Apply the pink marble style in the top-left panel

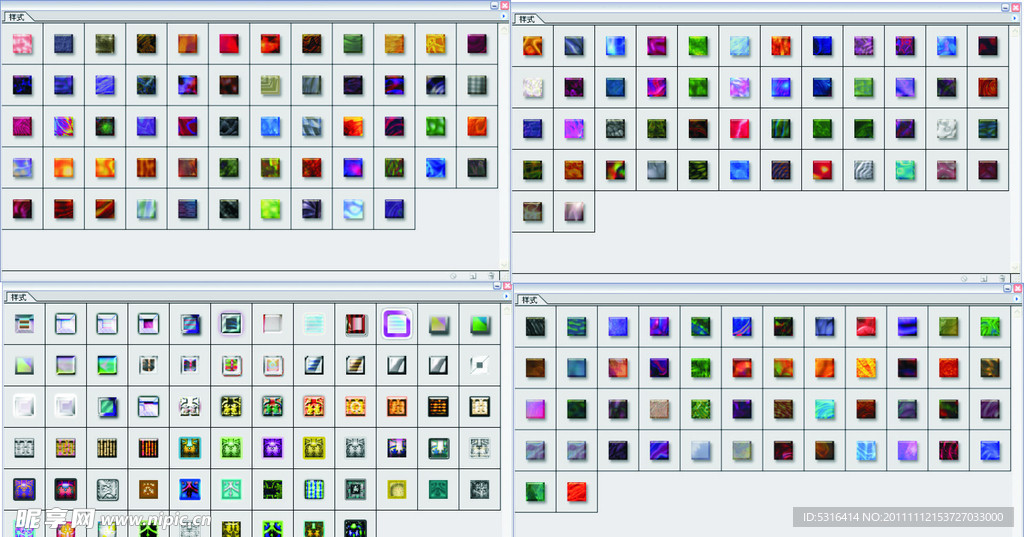pyautogui.click(x=22, y=44)
